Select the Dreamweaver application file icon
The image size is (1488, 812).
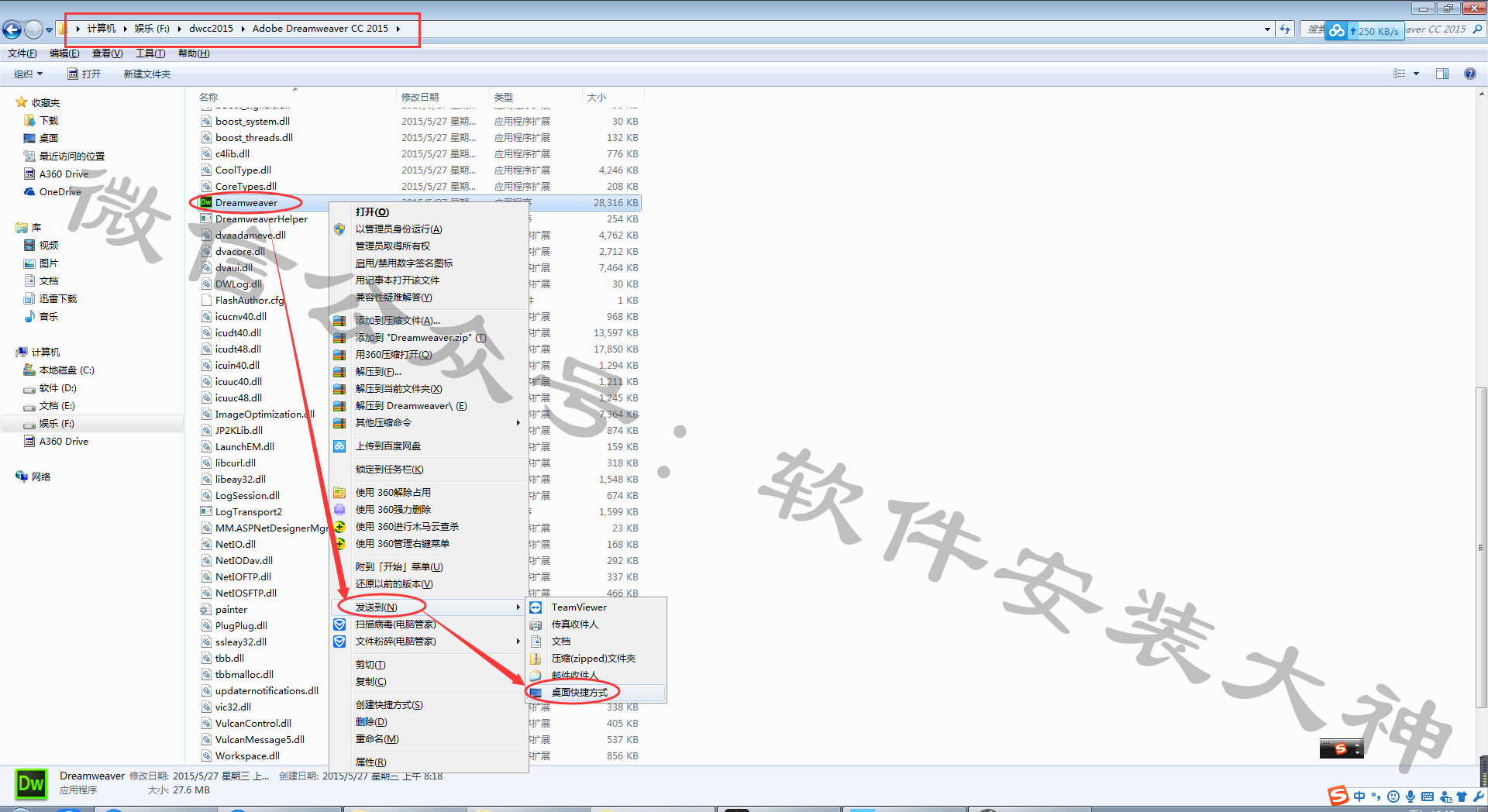pyautogui.click(x=206, y=202)
